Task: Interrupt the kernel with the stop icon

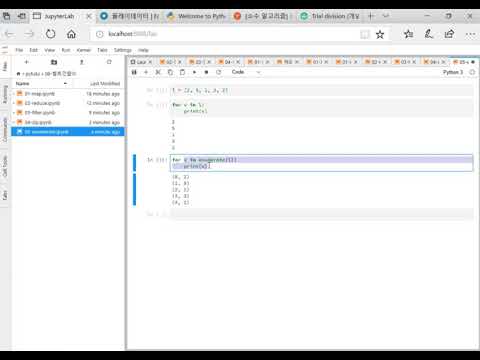Action: pos(206,72)
